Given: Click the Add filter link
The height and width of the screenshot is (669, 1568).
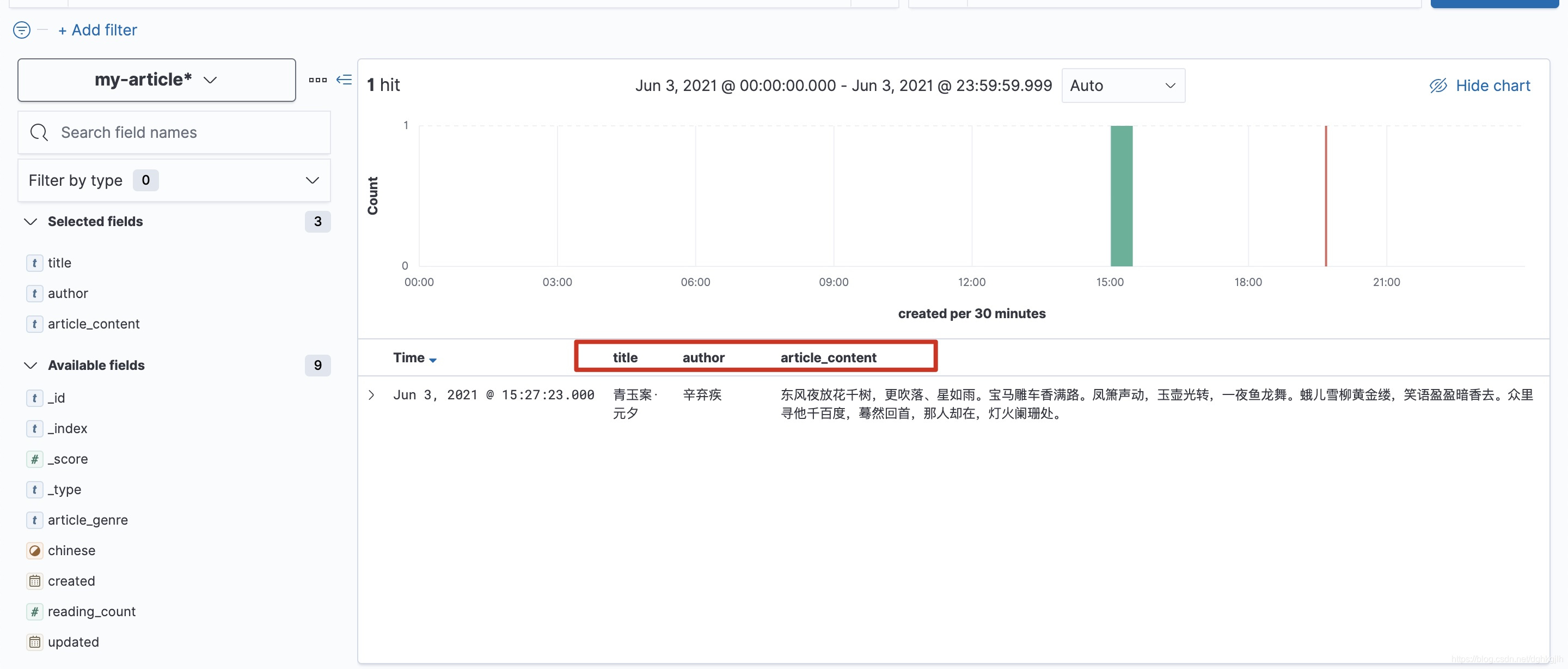Looking at the screenshot, I should pos(97,30).
